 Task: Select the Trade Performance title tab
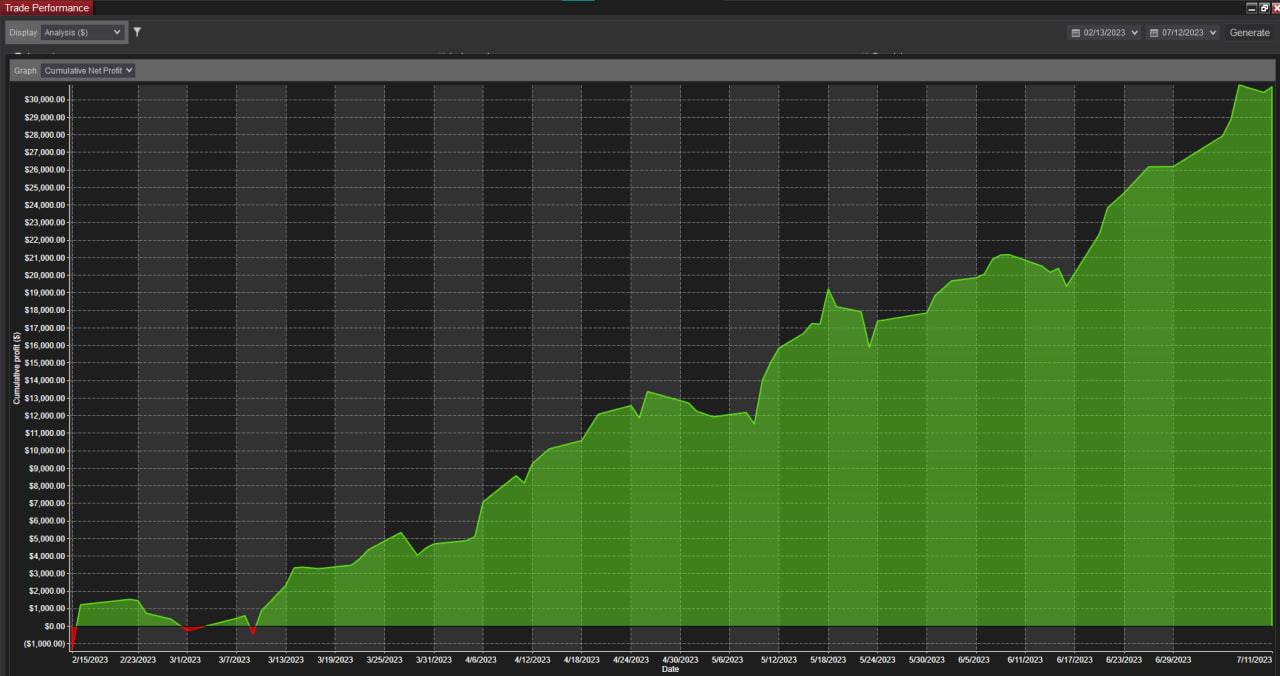click(46, 8)
